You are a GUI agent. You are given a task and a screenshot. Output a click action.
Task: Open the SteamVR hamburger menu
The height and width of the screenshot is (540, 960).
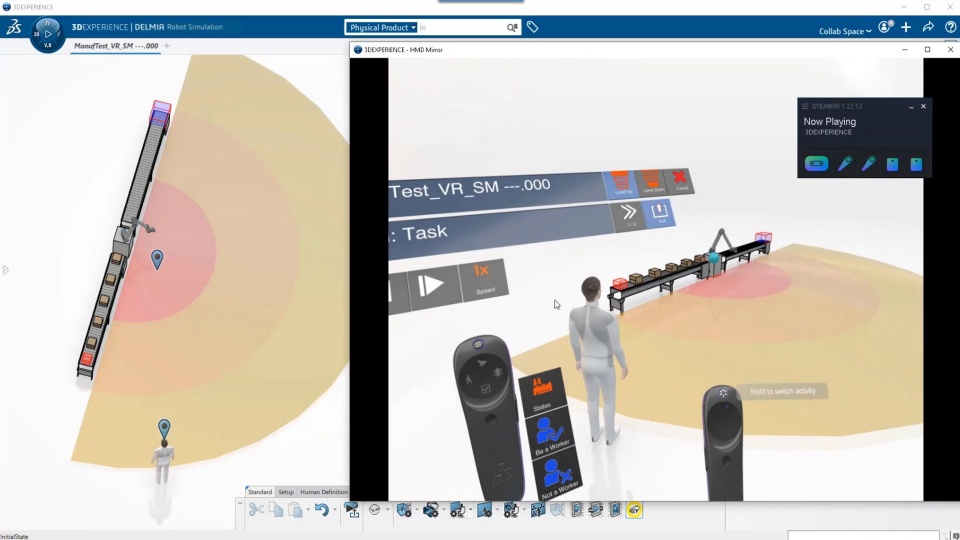point(805,107)
